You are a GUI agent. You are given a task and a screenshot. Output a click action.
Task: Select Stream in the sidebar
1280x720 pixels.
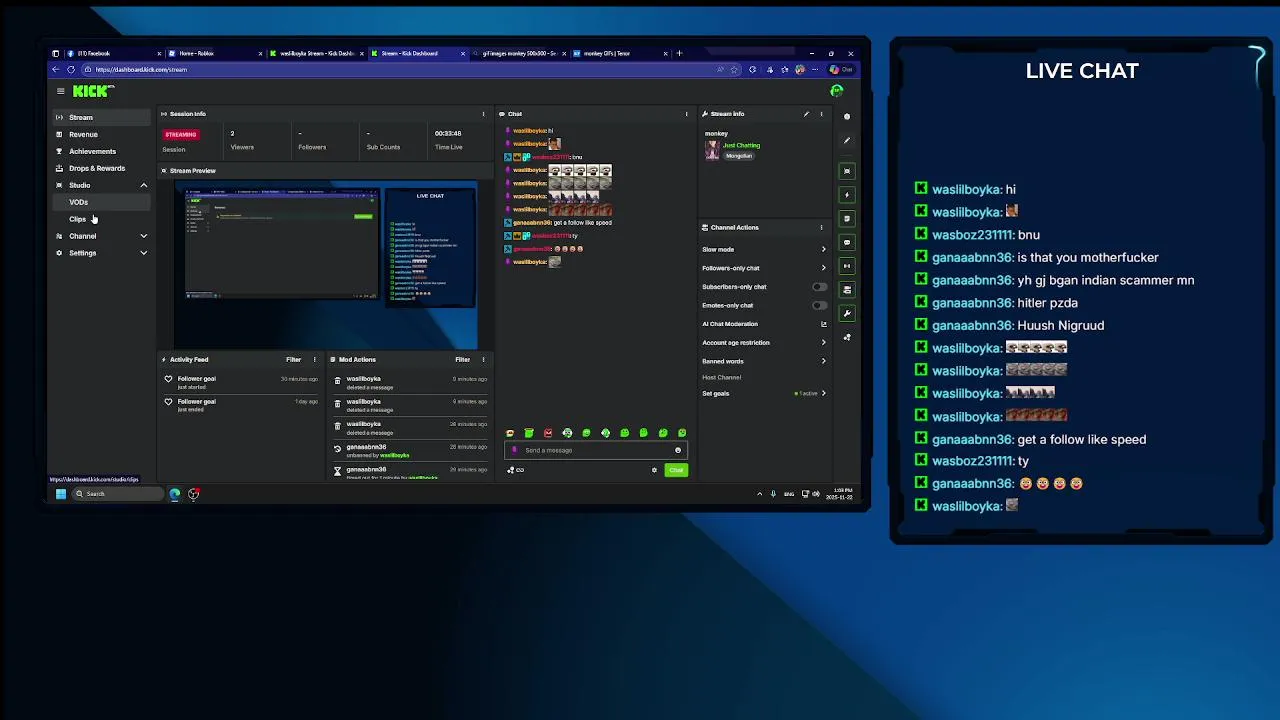(102, 117)
